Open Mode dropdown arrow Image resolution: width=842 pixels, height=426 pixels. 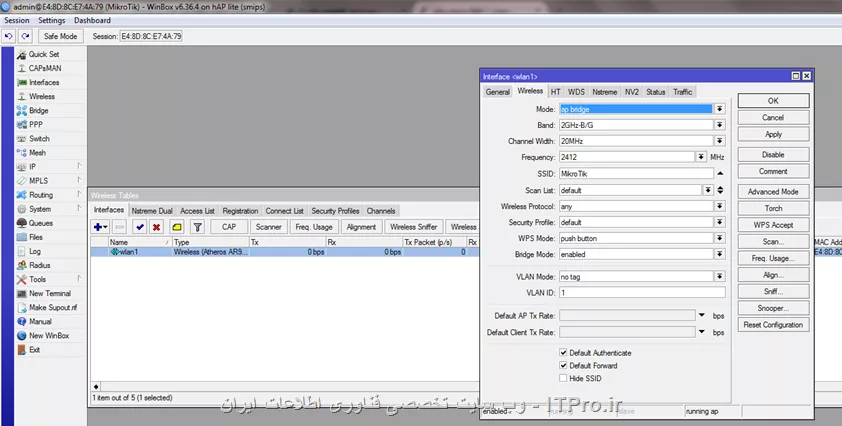pos(720,109)
